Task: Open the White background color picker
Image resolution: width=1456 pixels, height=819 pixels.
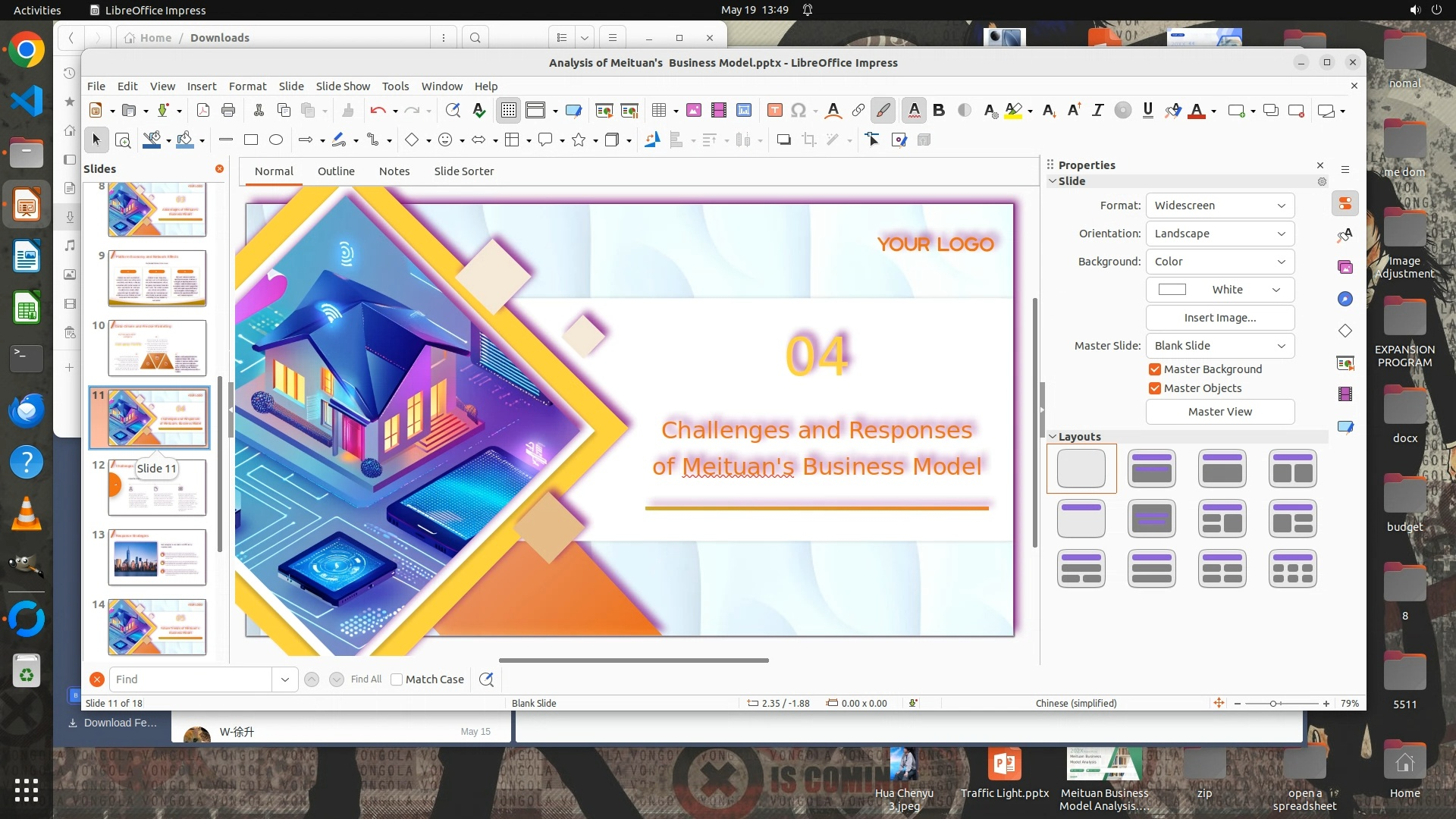Action: pyautogui.click(x=1219, y=290)
